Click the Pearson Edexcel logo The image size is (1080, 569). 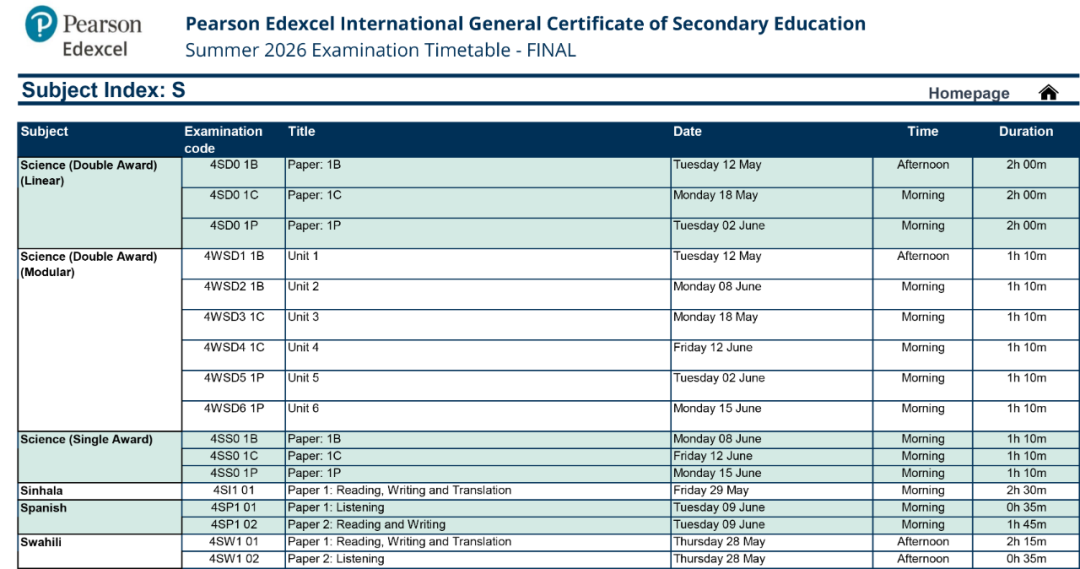pyautogui.click(x=84, y=33)
